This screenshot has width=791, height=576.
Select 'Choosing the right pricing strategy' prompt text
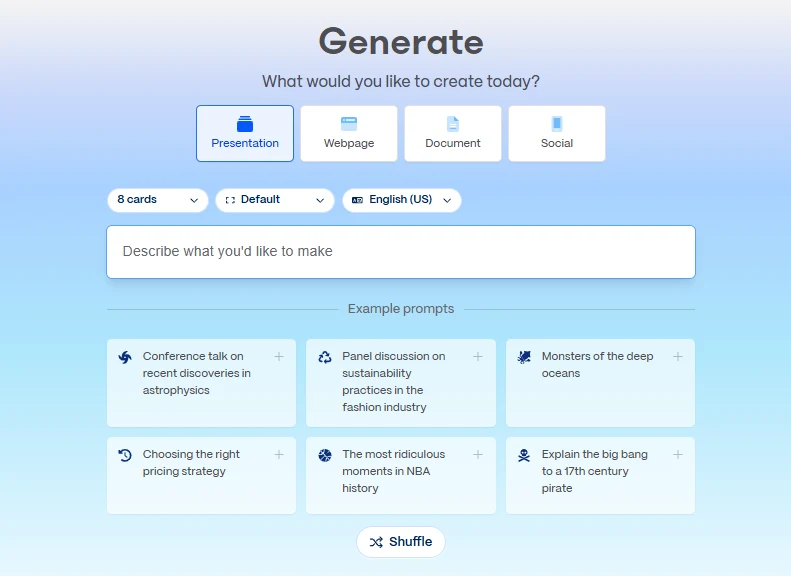[191, 463]
